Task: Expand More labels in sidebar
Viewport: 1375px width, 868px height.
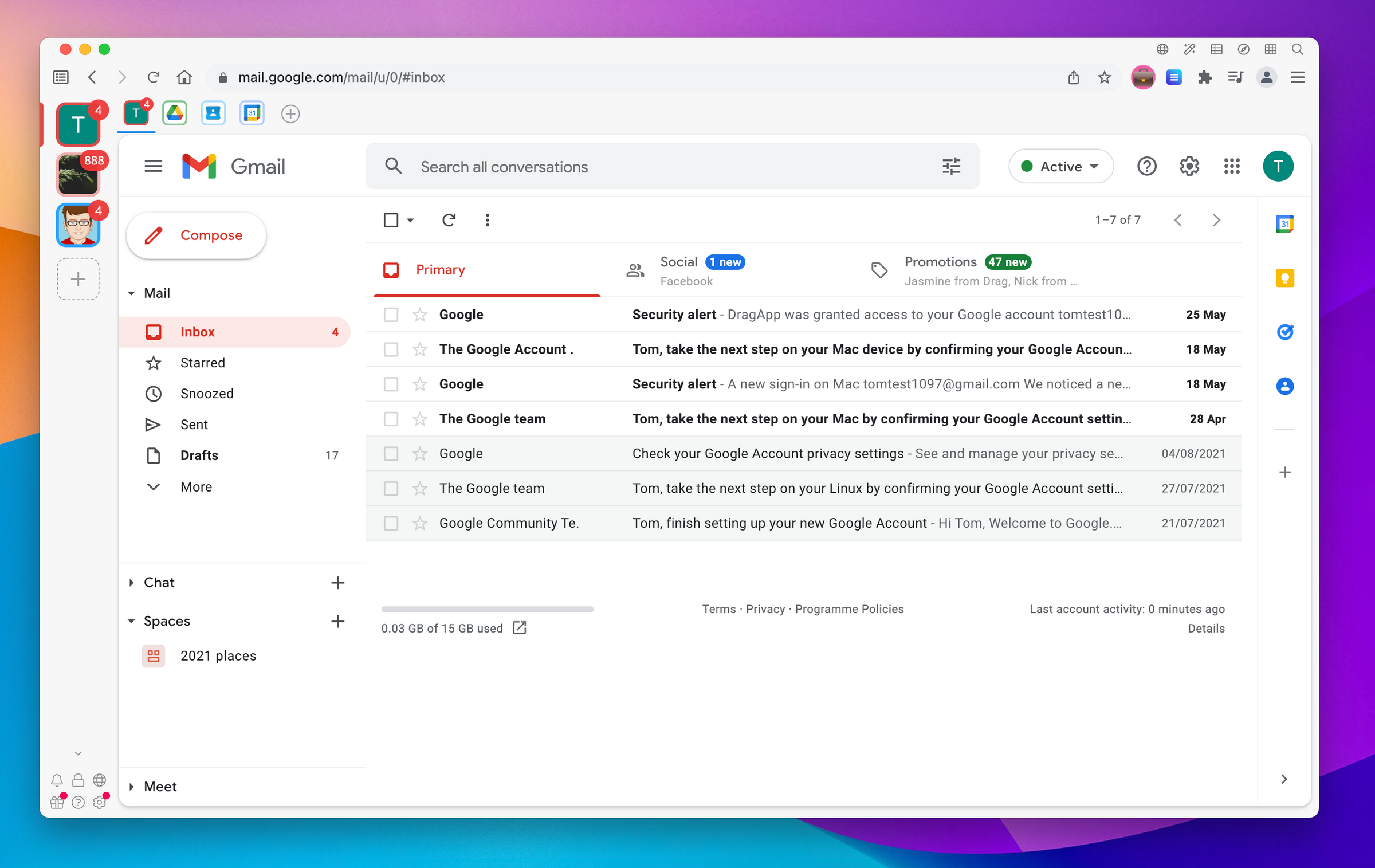Action: click(x=196, y=486)
